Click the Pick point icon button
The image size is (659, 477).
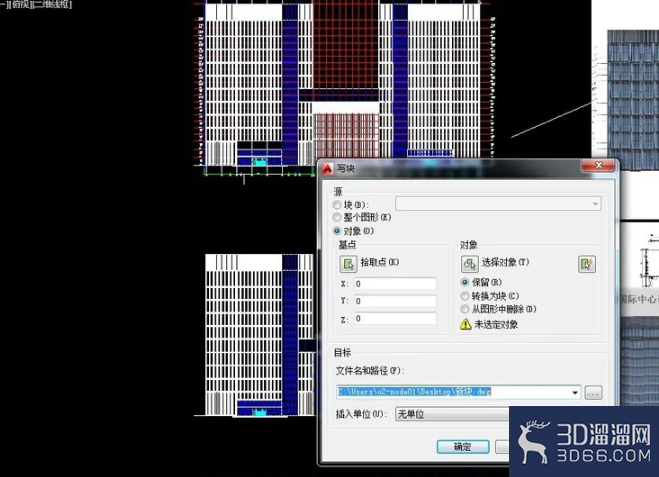[348, 264]
